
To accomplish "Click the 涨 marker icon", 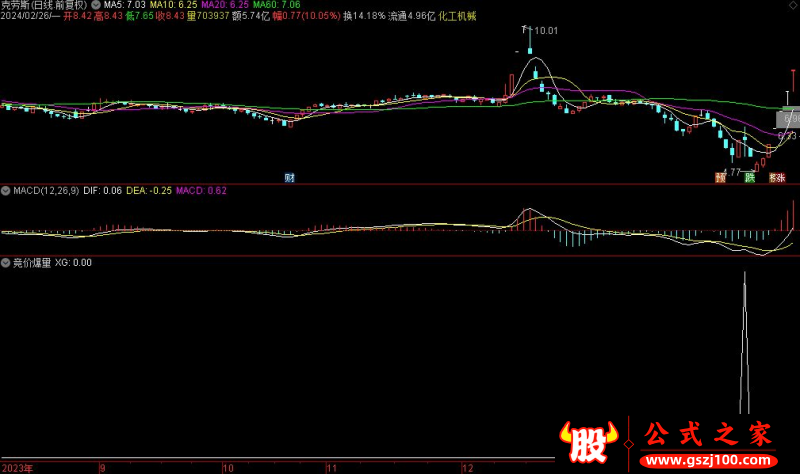I will [x=776, y=178].
